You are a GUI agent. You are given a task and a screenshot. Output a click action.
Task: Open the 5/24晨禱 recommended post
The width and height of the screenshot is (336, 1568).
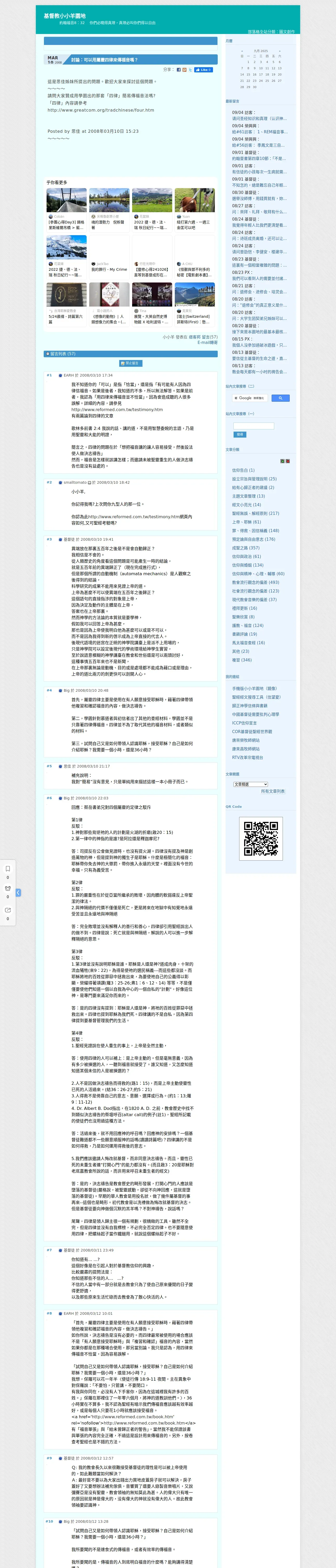[x=66, y=319]
